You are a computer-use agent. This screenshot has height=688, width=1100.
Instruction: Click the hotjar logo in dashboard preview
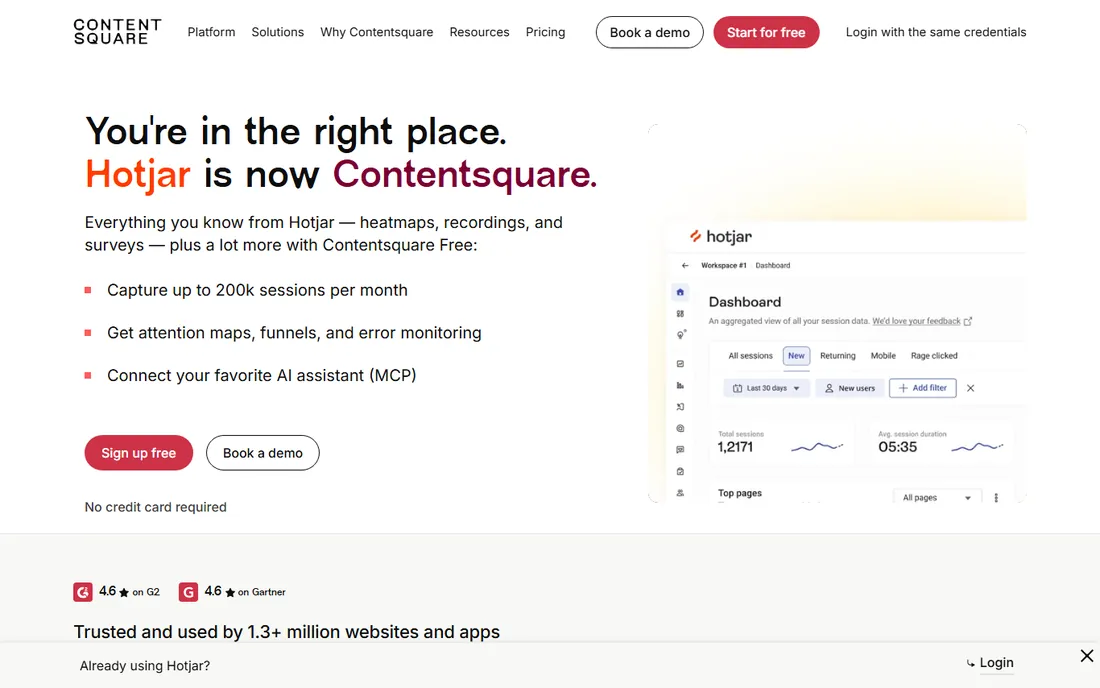720,236
